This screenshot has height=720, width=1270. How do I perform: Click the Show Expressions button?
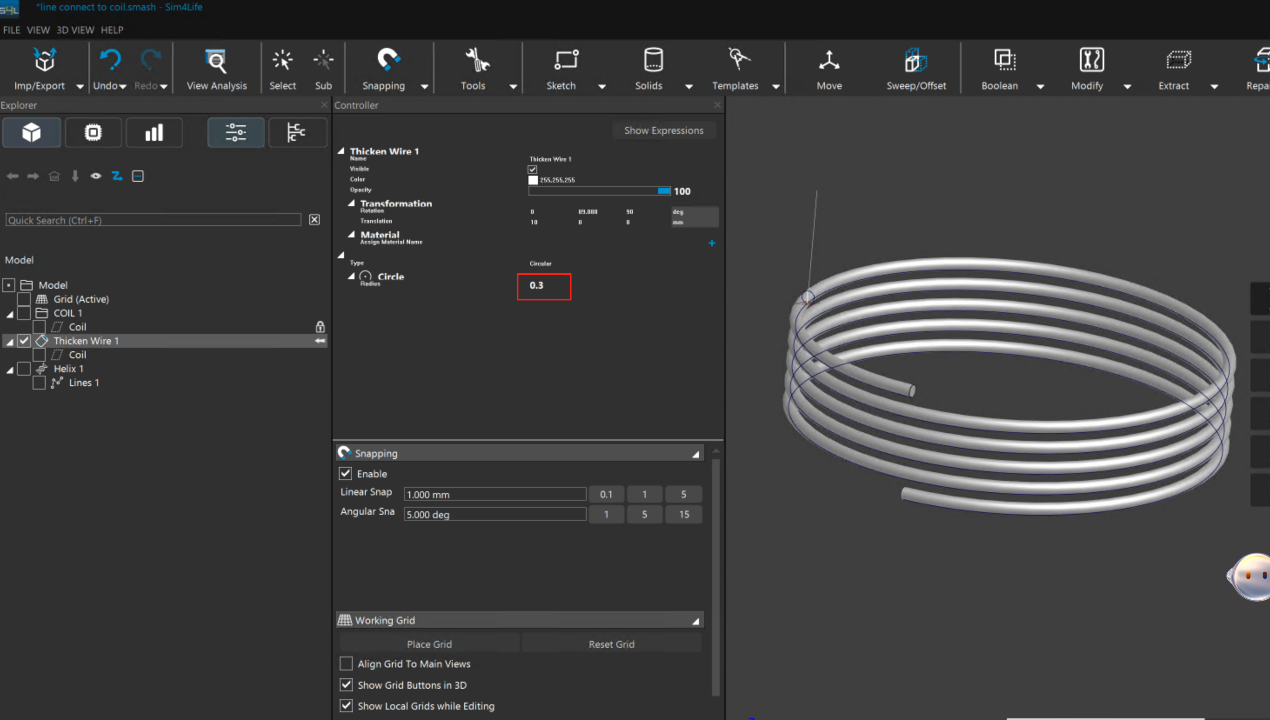click(663, 131)
